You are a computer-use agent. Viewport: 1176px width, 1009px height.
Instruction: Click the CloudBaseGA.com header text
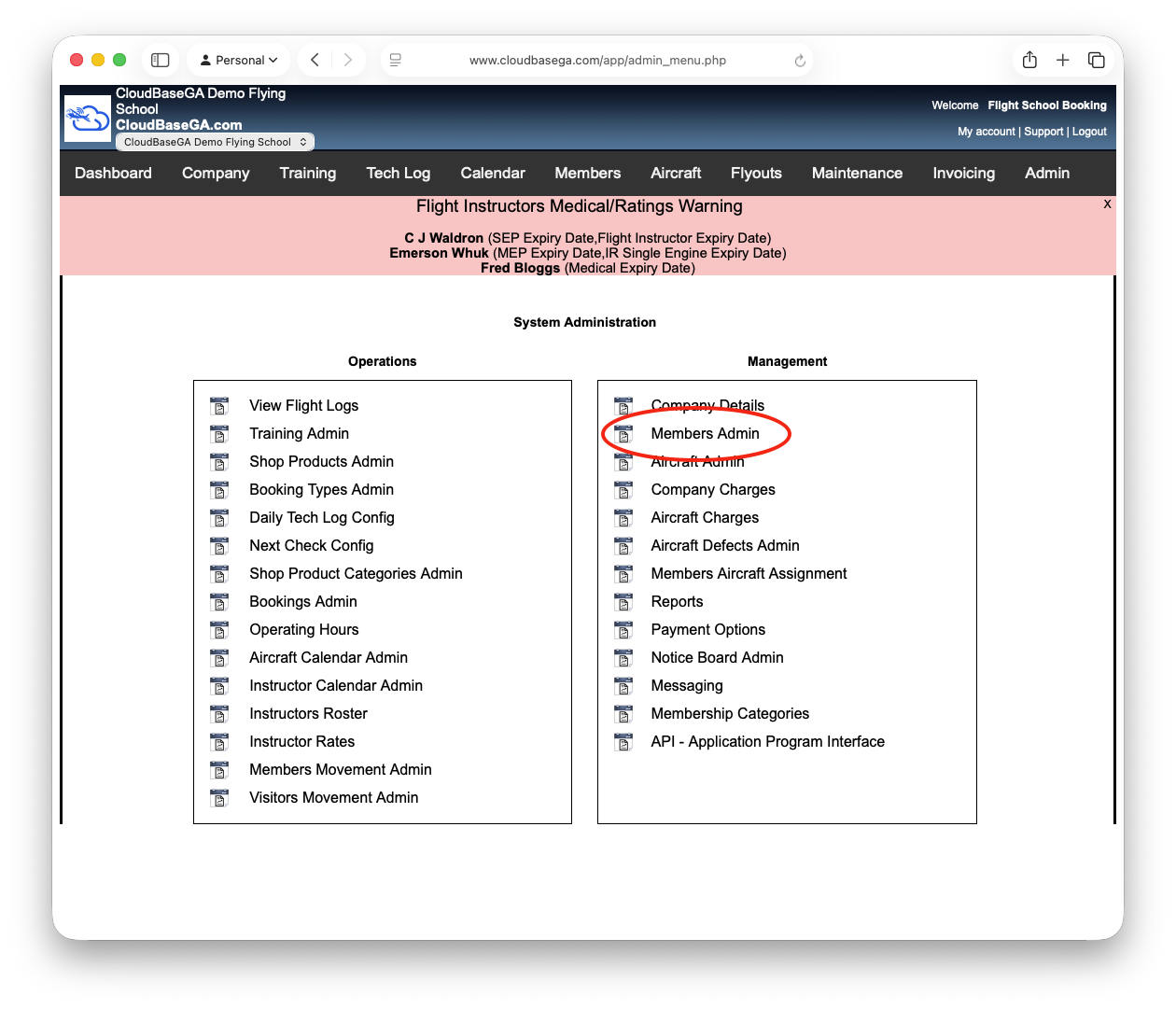coord(178,125)
